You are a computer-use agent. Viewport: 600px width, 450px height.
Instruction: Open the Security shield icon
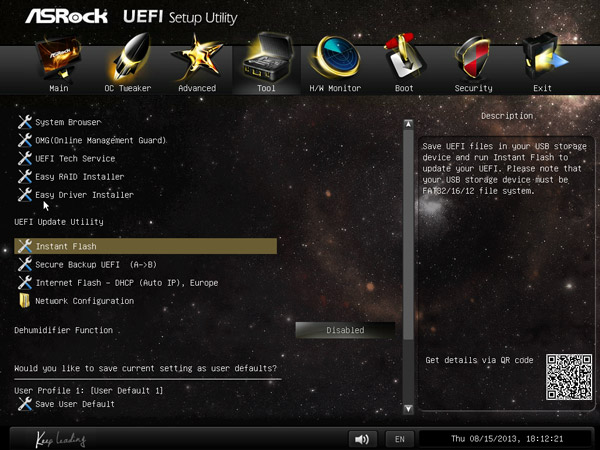(473, 57)
